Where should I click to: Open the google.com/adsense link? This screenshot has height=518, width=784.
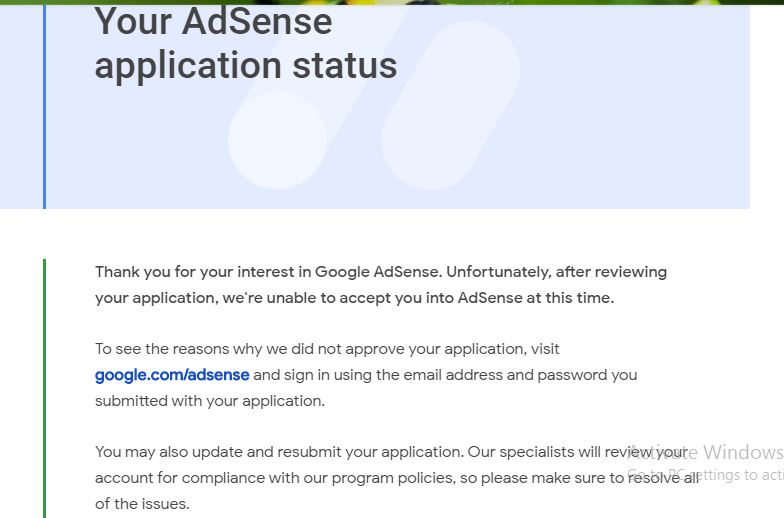(x=172, y=375)
